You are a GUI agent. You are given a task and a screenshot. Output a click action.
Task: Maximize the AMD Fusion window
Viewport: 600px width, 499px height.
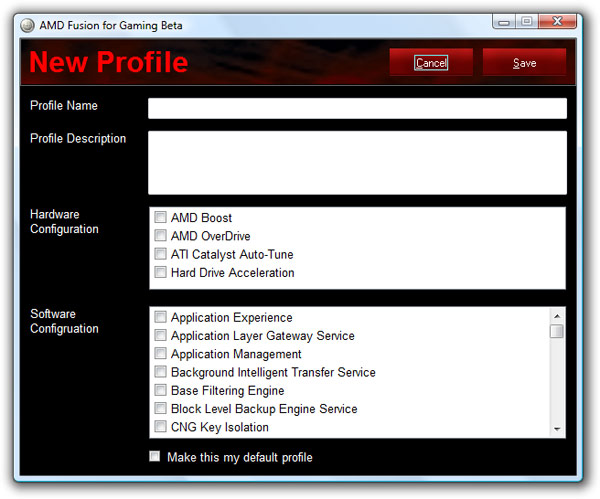coord(527,22)
